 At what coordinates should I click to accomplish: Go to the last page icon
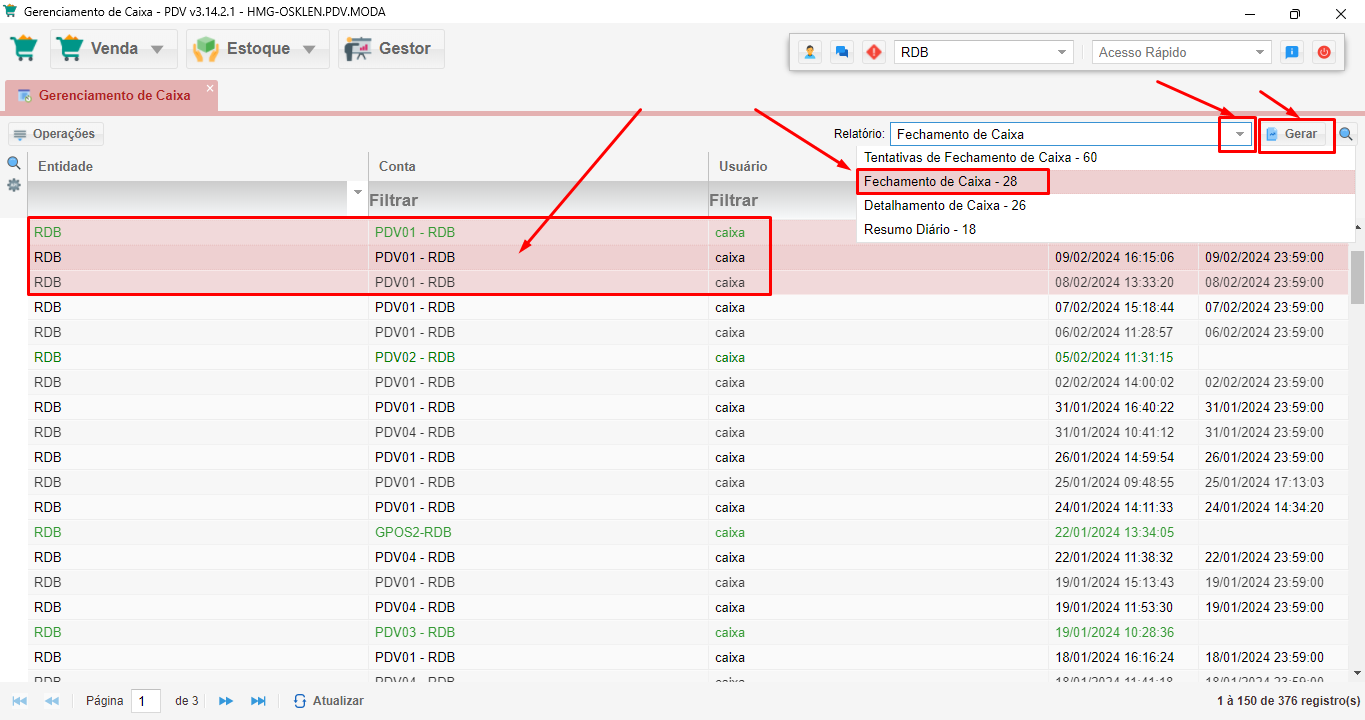(x=258, y=701)
